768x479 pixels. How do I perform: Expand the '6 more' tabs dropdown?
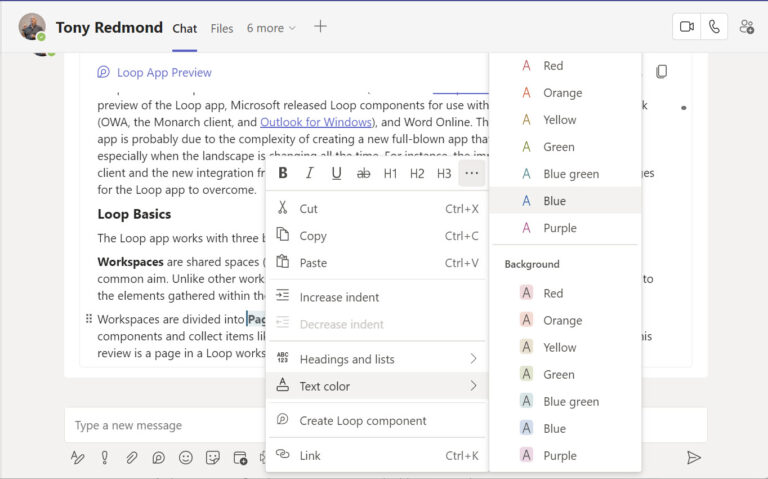pyautogui.click(x=271, y=28)
